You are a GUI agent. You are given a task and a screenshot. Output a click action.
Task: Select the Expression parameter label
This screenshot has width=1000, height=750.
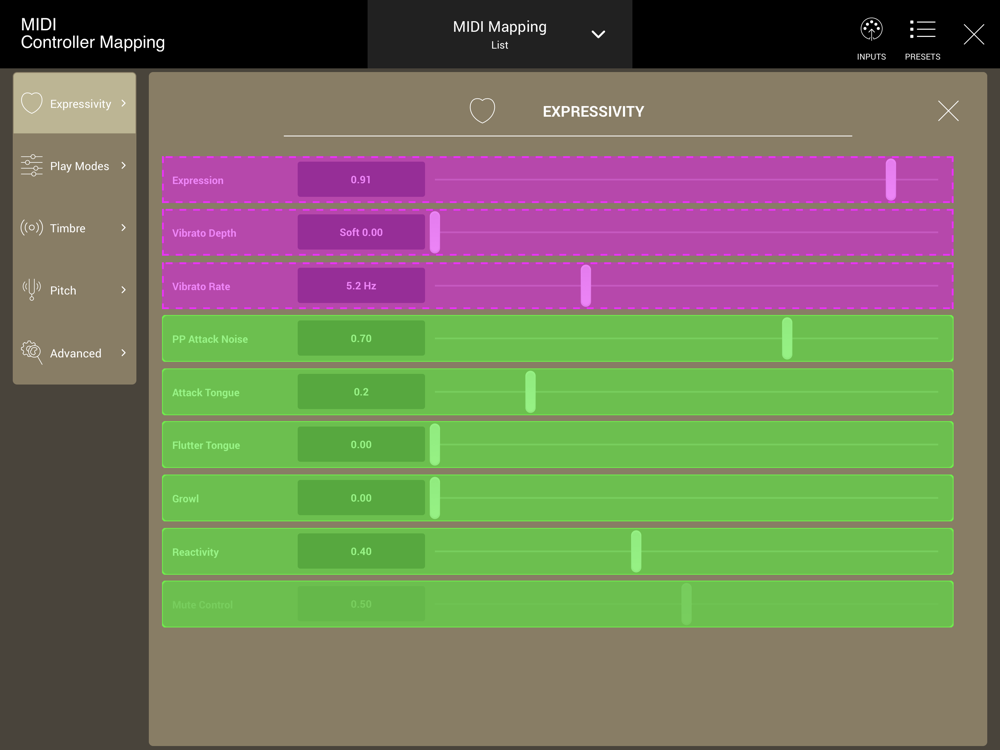198,180
